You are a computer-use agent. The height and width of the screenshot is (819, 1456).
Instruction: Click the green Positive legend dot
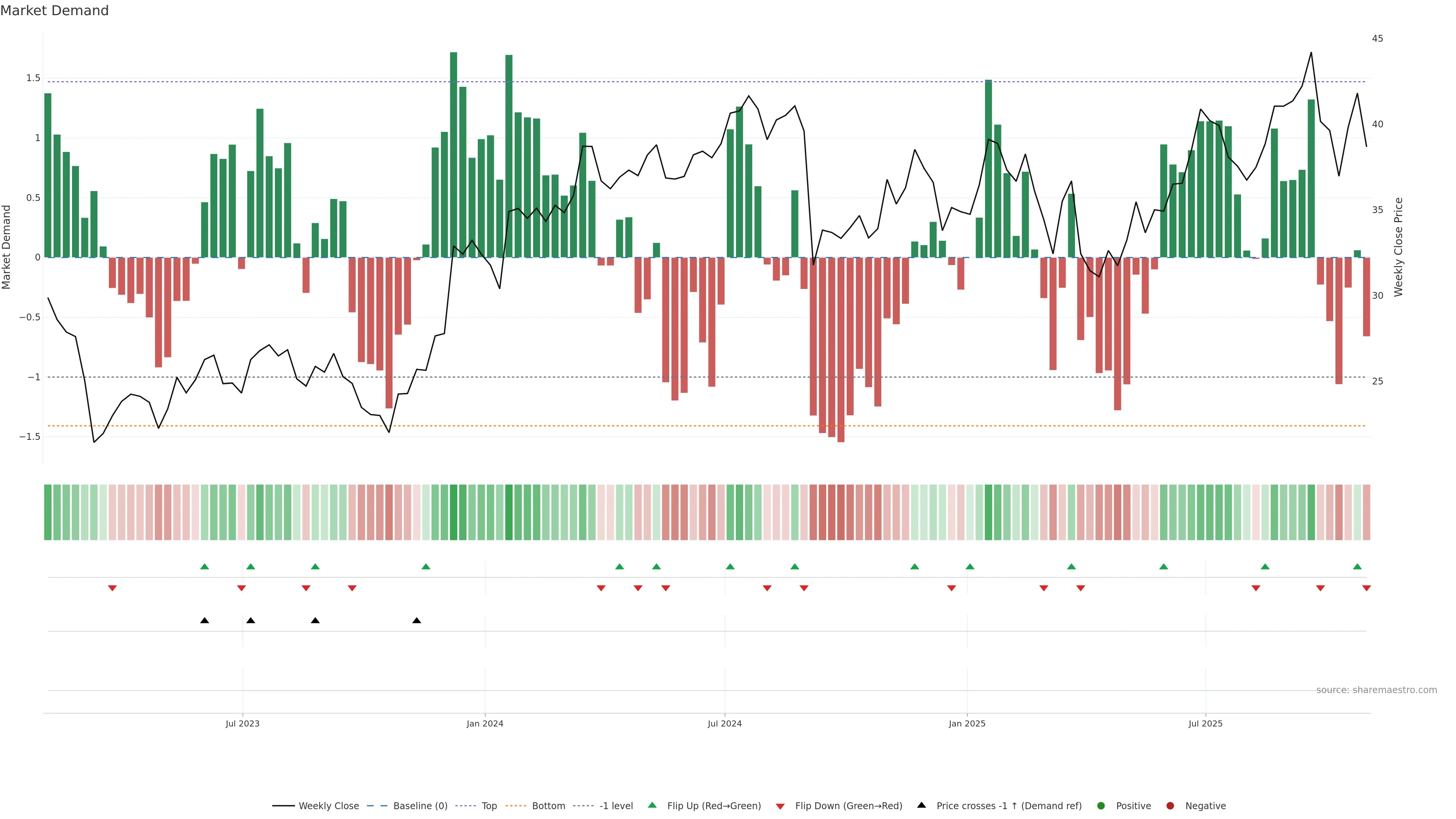(x=1100, y=806)
